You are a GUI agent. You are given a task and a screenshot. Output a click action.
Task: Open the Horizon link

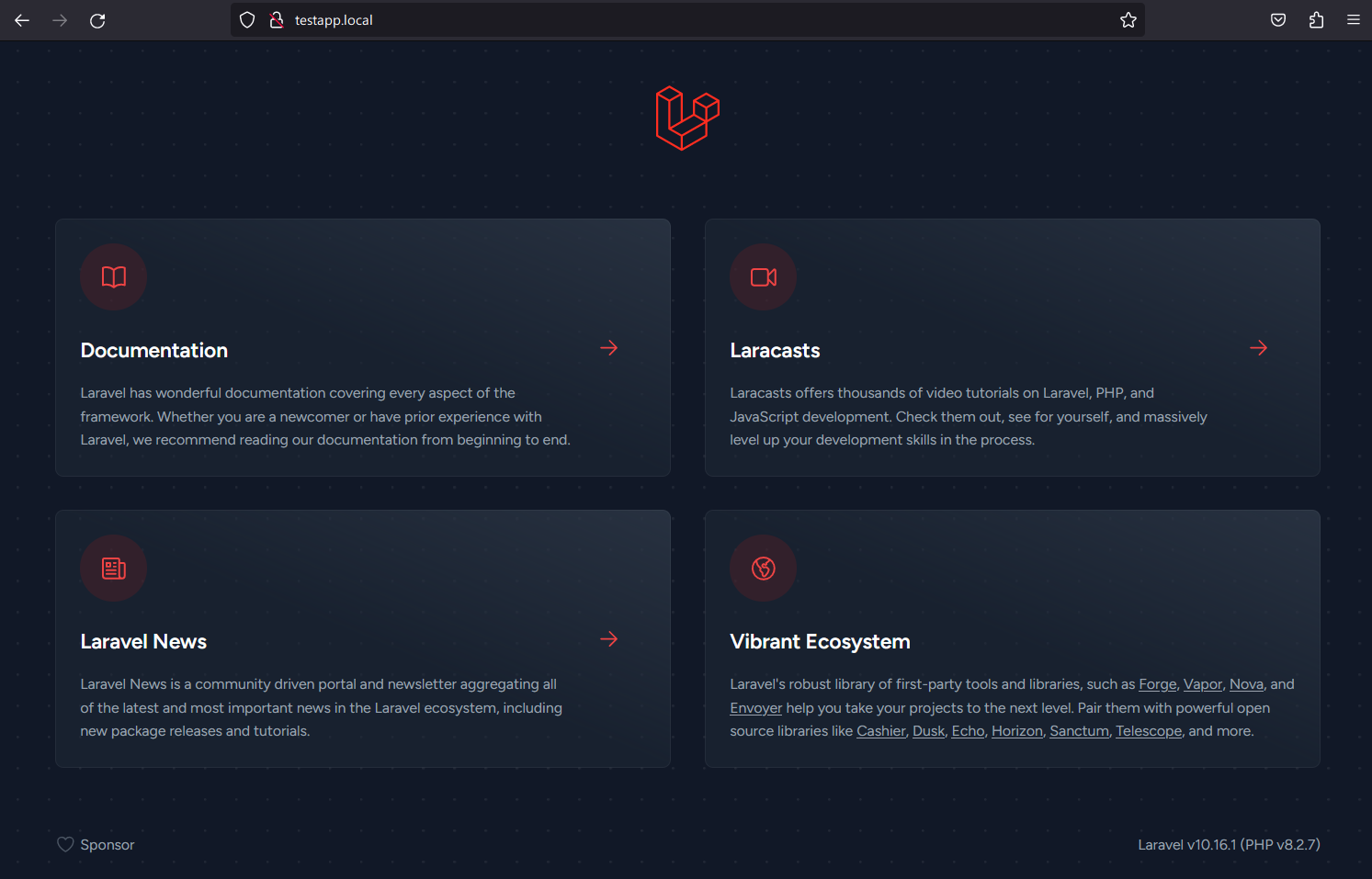(1017, 731)
